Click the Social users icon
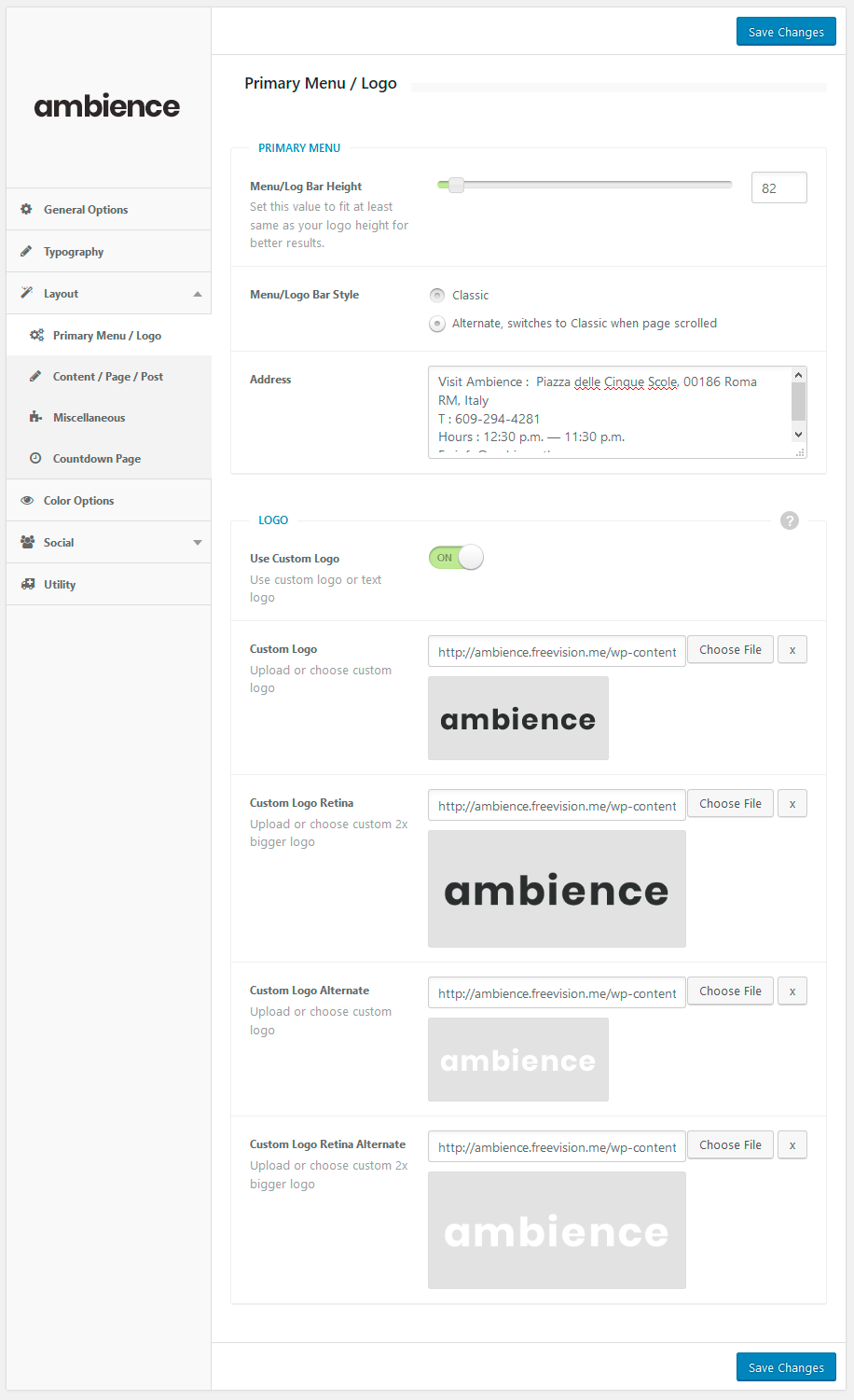854x1400 pixels. 26,542
